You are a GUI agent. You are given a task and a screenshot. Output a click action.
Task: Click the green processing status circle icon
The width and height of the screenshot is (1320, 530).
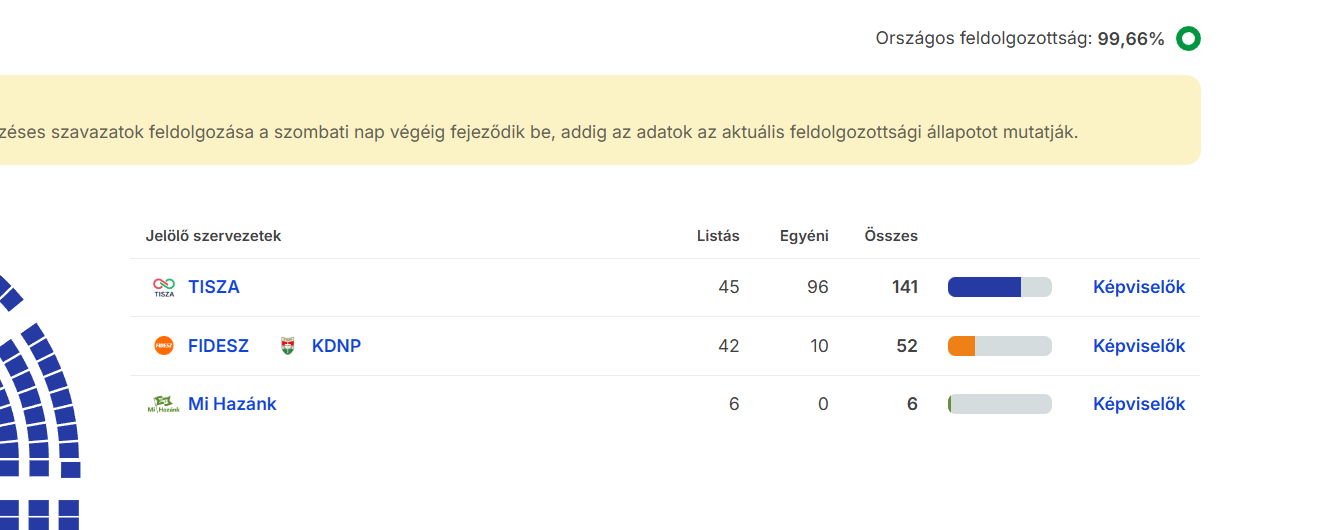[1188, 39]
